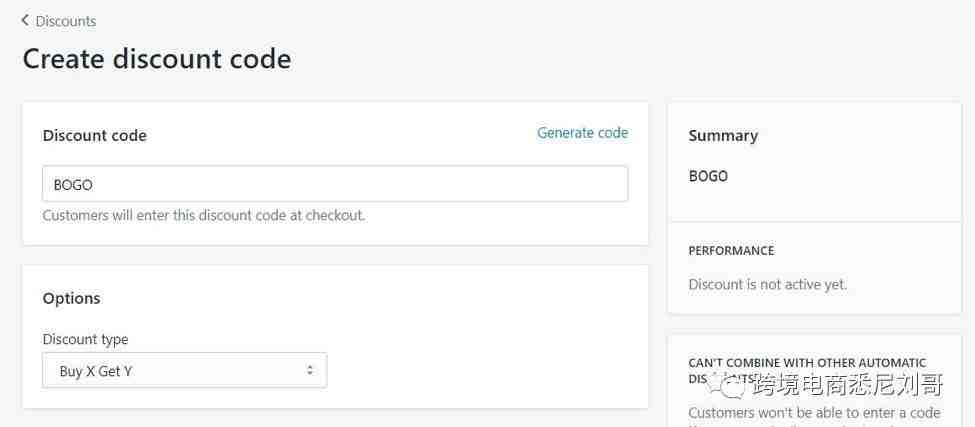This screenshot has height=427, width=975.
Task: Click empty area of the Options card
Action: (x=485, y=348)
